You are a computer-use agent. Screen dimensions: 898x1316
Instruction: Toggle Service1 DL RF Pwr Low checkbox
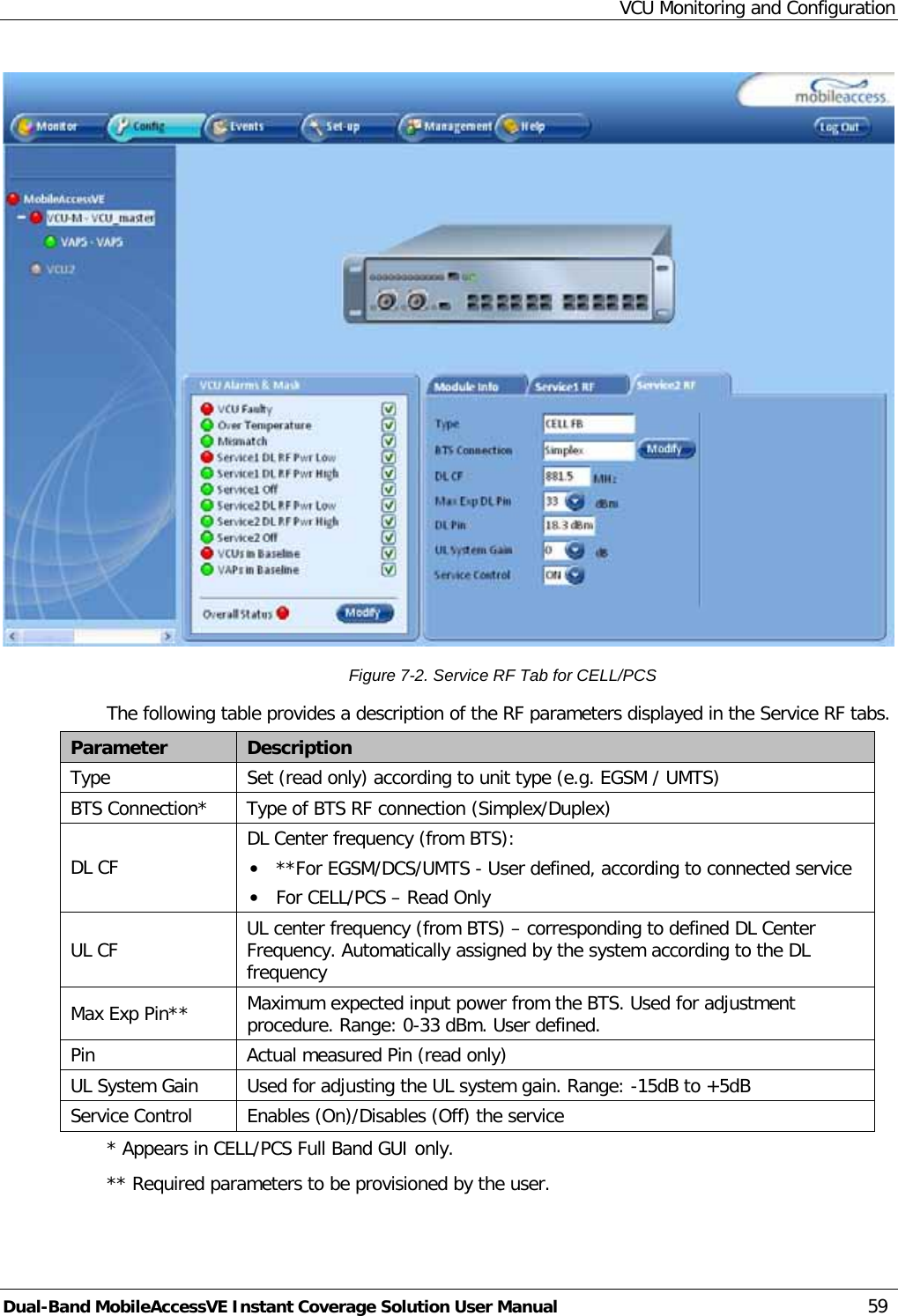[x=389, y=458]
